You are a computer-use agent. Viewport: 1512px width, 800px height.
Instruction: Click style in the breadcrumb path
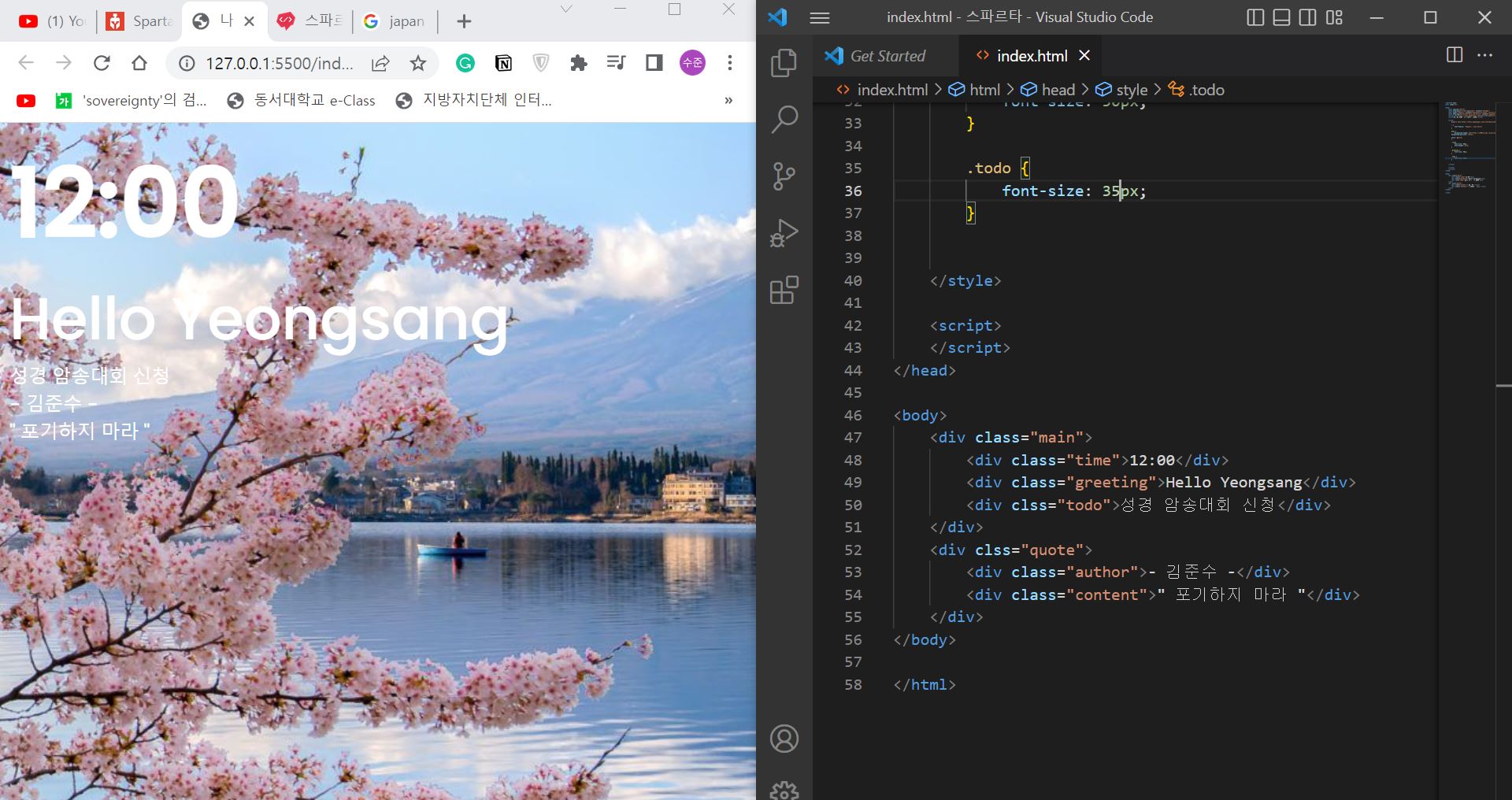(1121, 90)
